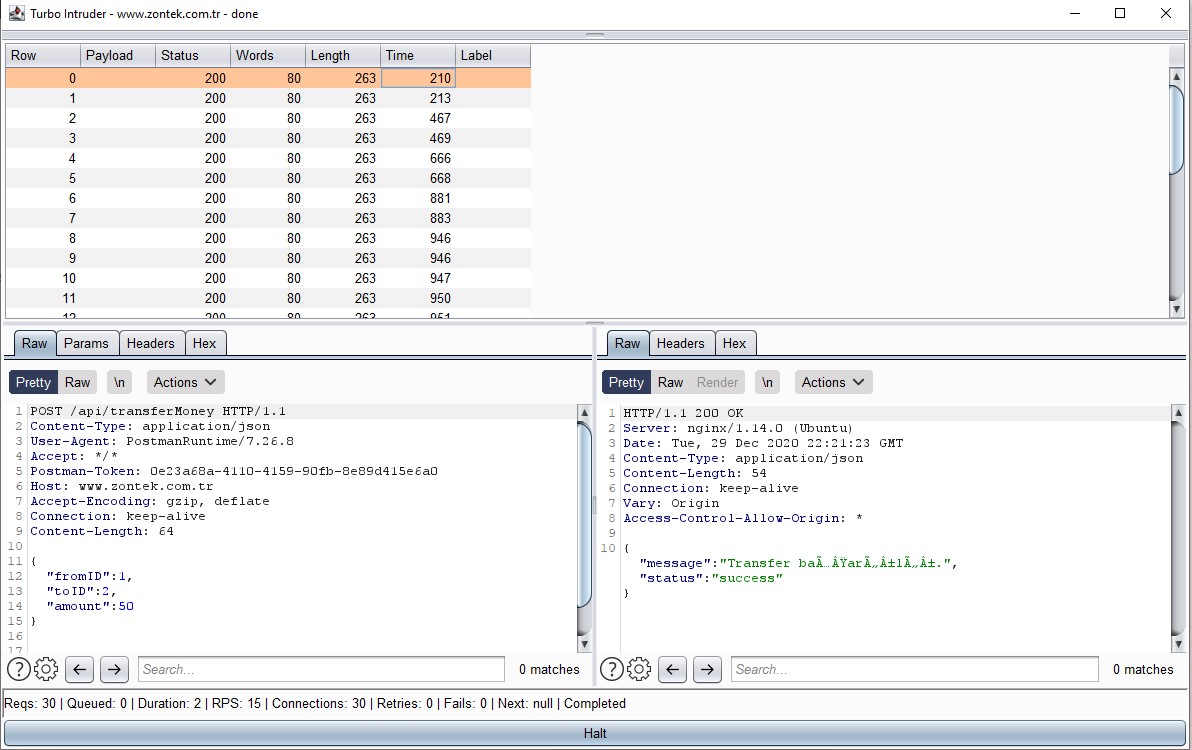Screen dimensions: 1192x750
Task: Click the forward arrow in the request panel
Action: 113,669
